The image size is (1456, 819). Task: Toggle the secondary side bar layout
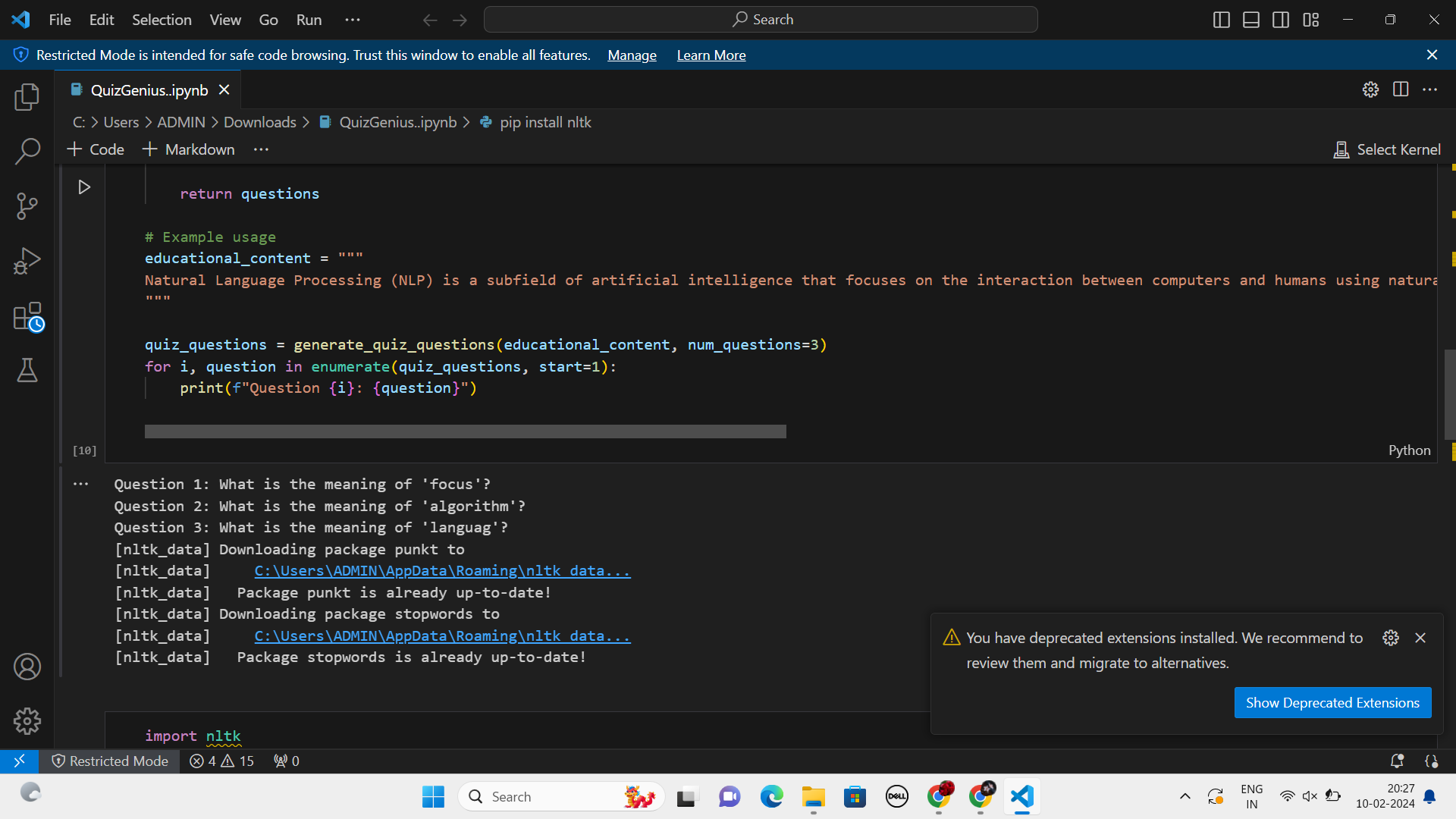click(1281, 20)
